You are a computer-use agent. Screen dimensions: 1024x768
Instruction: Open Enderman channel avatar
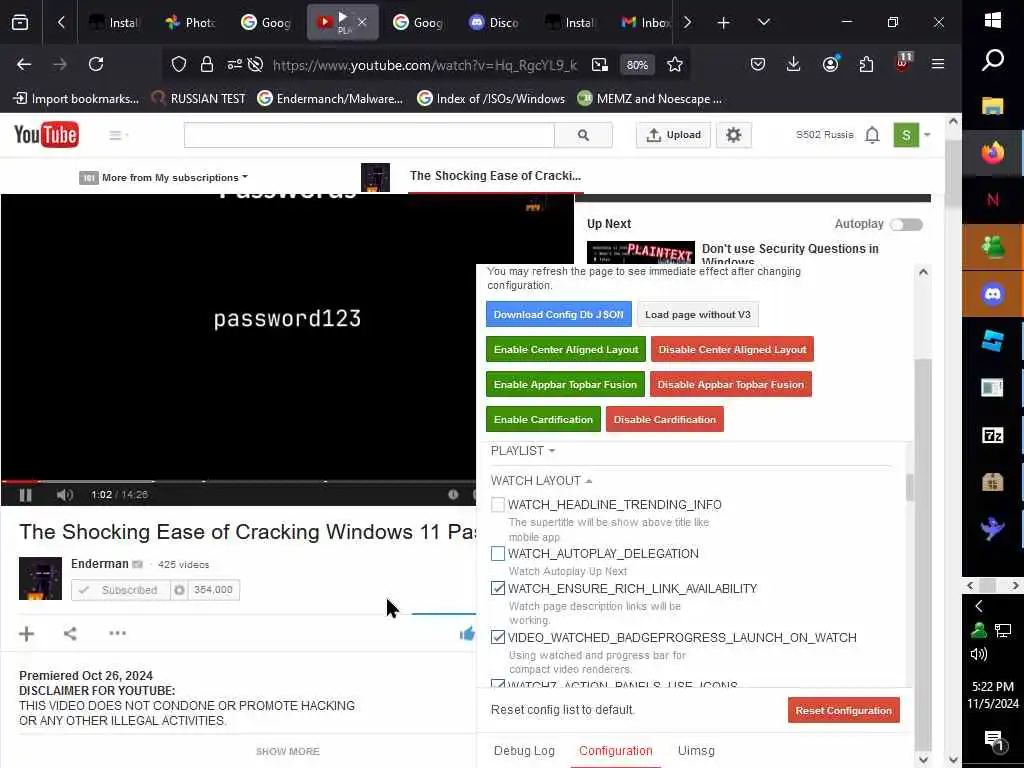click(x=40, y=578)
